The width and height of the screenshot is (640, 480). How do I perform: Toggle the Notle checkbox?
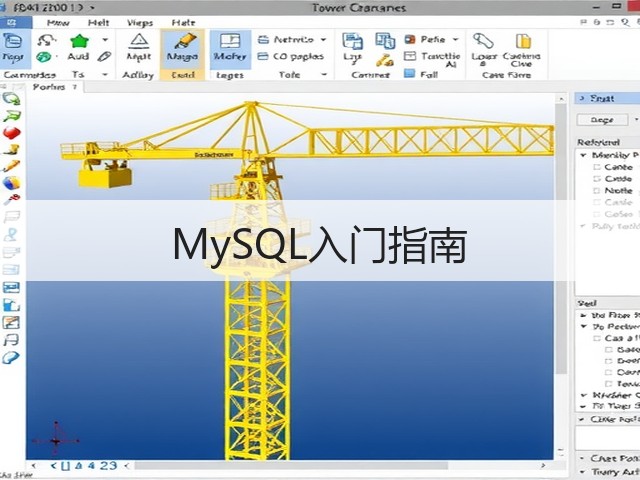597,191
